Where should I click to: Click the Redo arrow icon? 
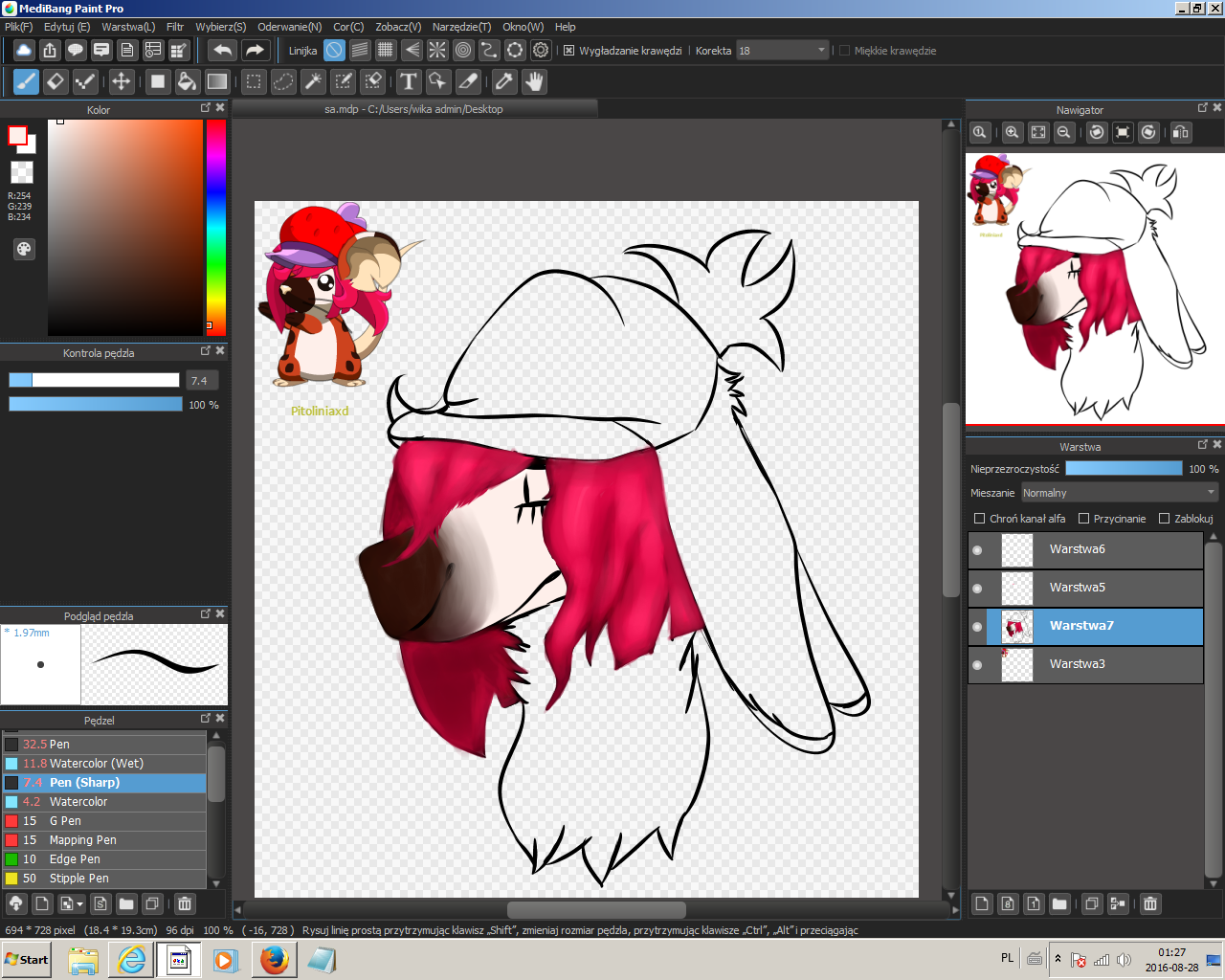[x=255, y=50]
